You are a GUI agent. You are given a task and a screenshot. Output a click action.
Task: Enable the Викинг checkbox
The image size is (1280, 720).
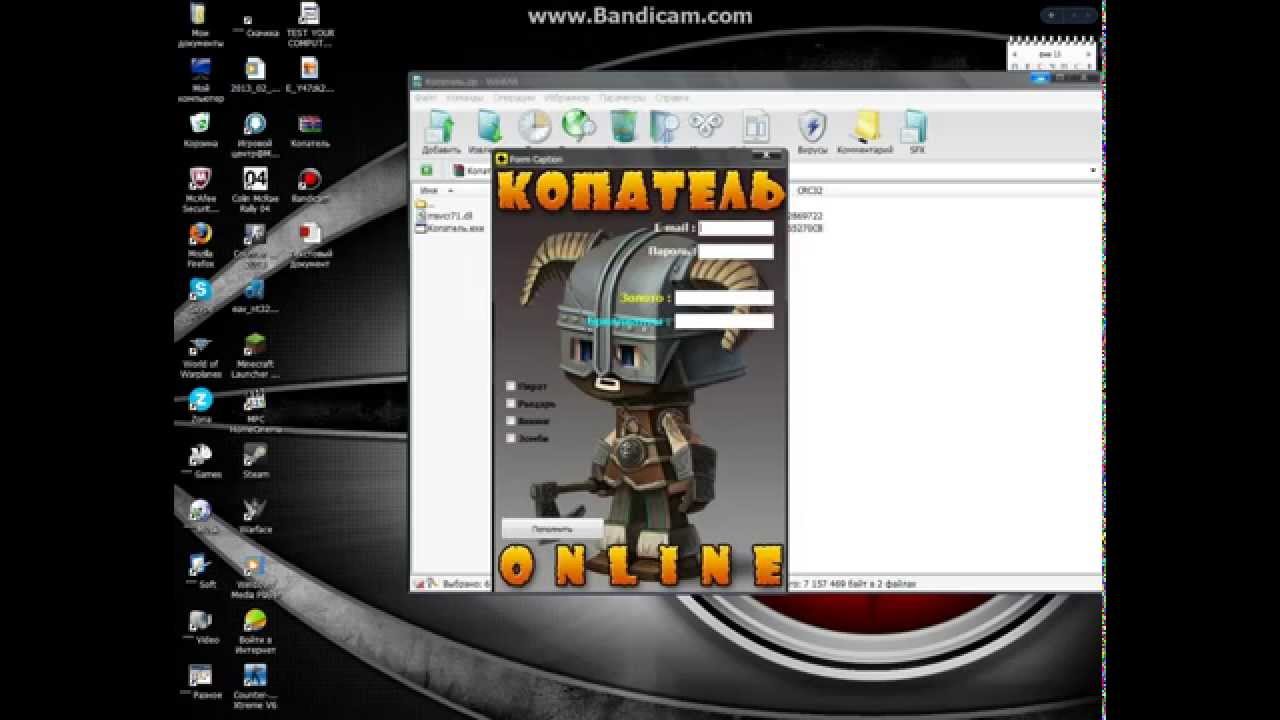[x=511, y=421]
